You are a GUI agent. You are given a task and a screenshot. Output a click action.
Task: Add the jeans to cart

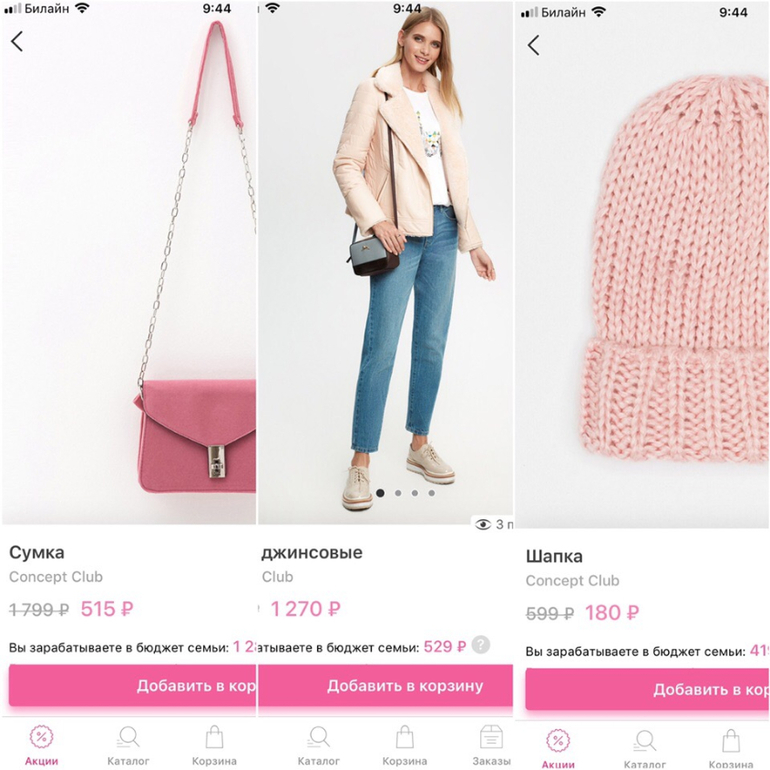(x=385, y=686)
